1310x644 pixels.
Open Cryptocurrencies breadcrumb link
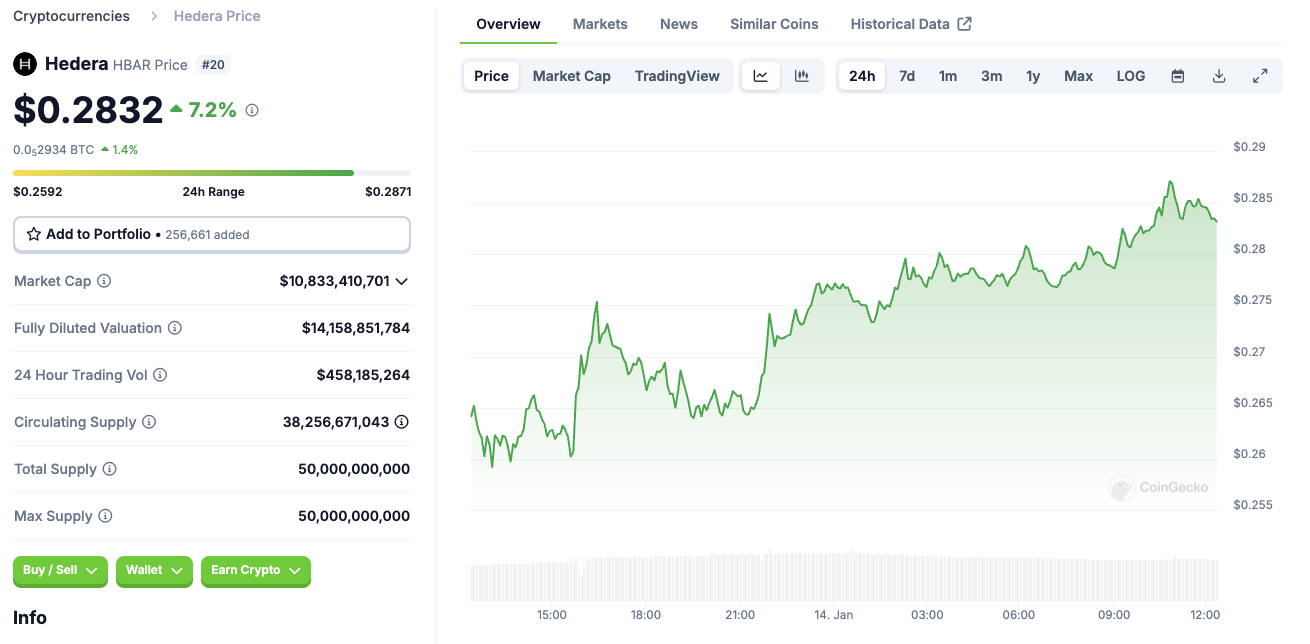pos(71,16)
